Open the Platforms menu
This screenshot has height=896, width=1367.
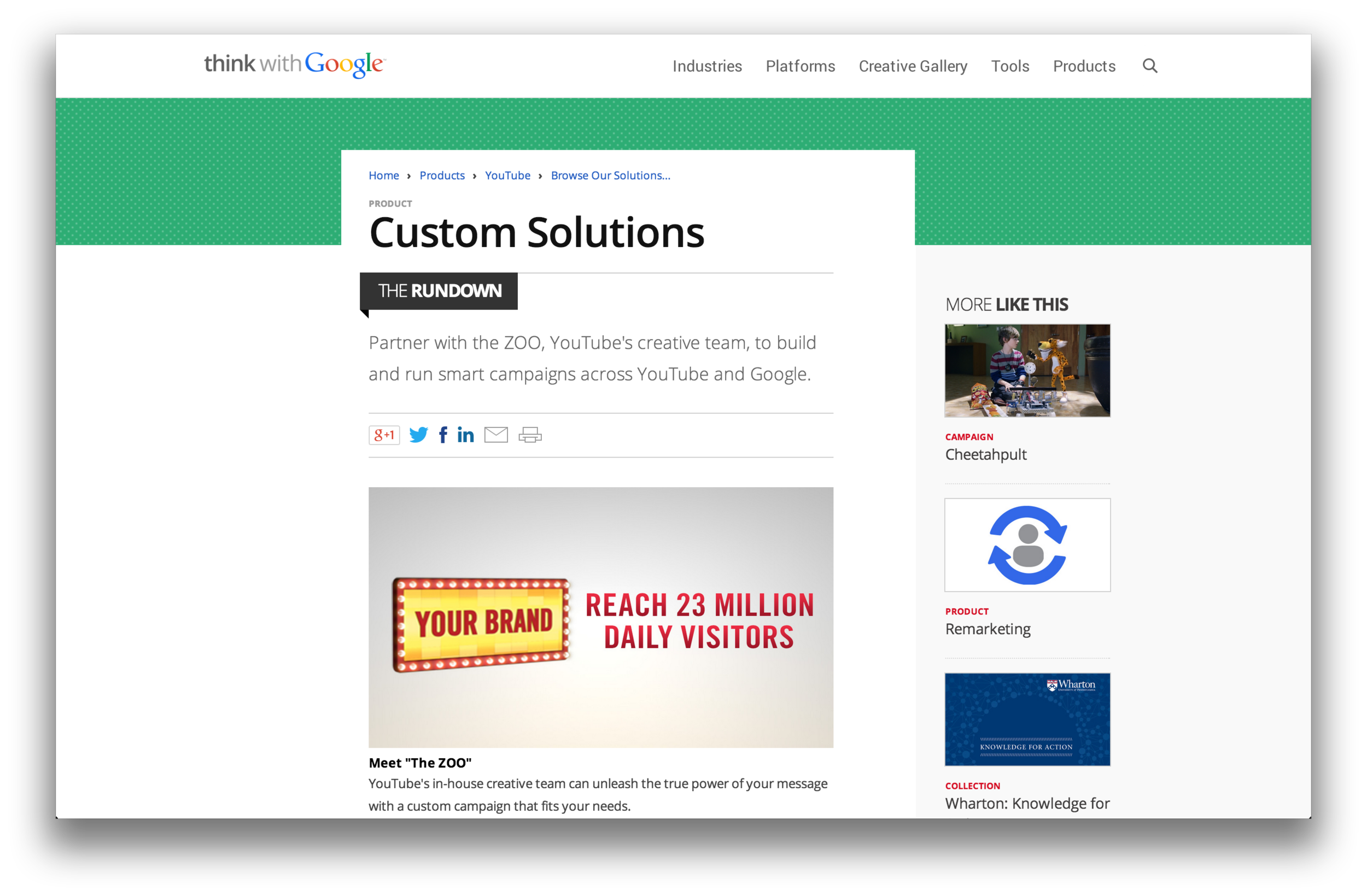pos(800,66)
